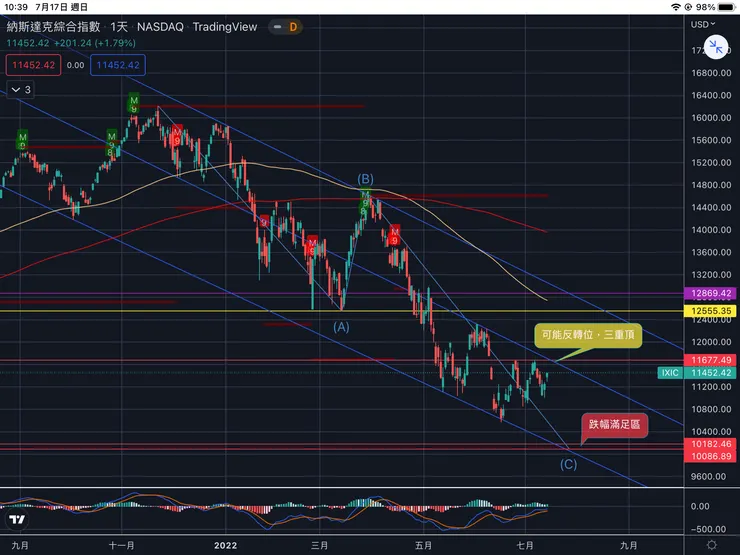Click the red 11677.49 price label
Screen dimensions: 740x555
pyautogui.click(x=711, y=360)
